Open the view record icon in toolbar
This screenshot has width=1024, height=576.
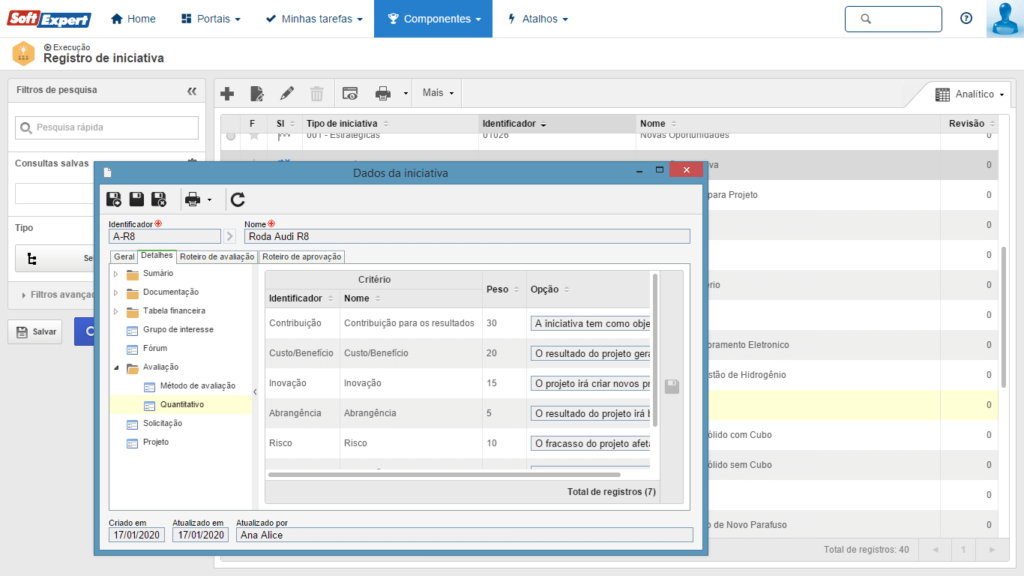pos(350,93)
